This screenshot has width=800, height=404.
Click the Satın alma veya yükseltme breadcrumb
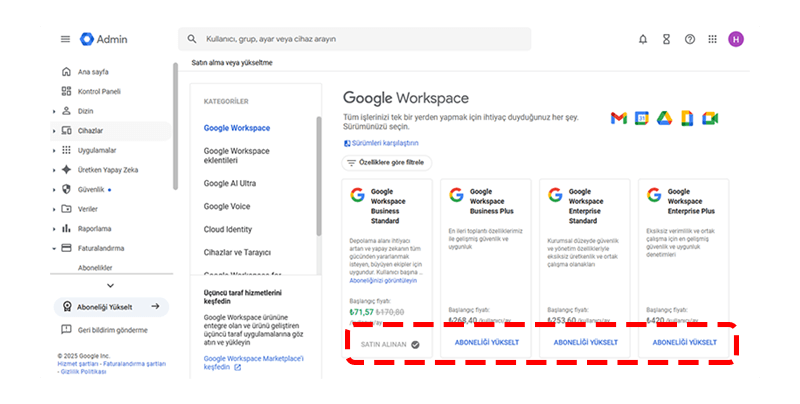(x=232, y=63)
